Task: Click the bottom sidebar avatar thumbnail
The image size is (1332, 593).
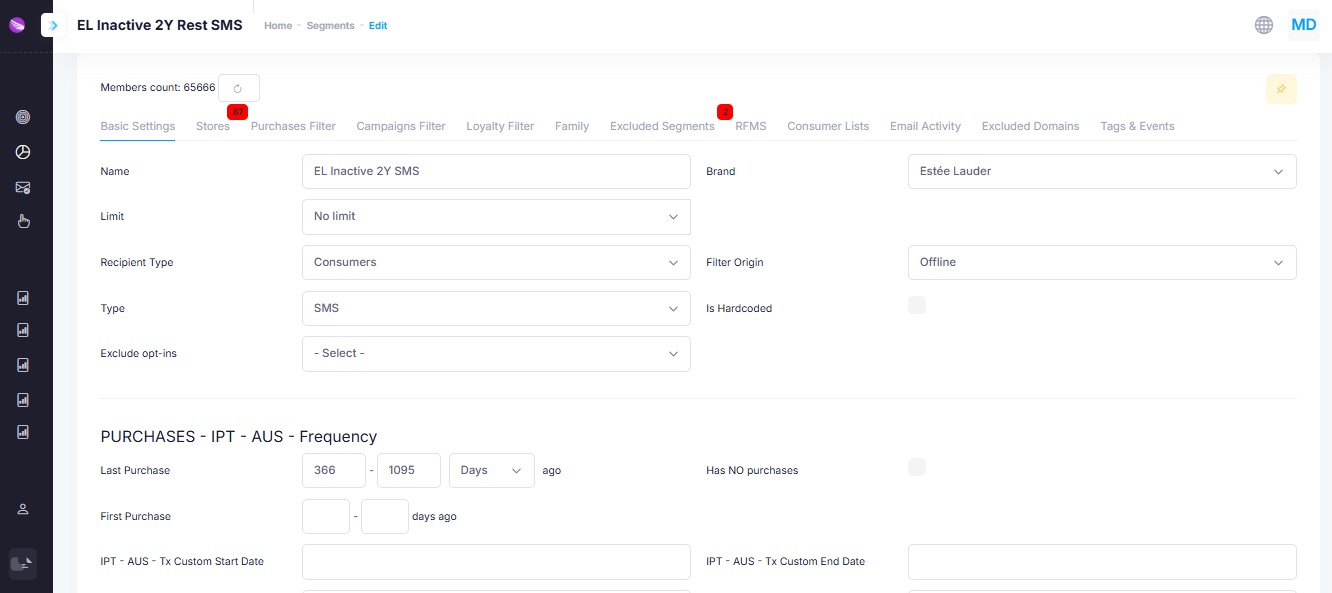Action: (23, 564)
